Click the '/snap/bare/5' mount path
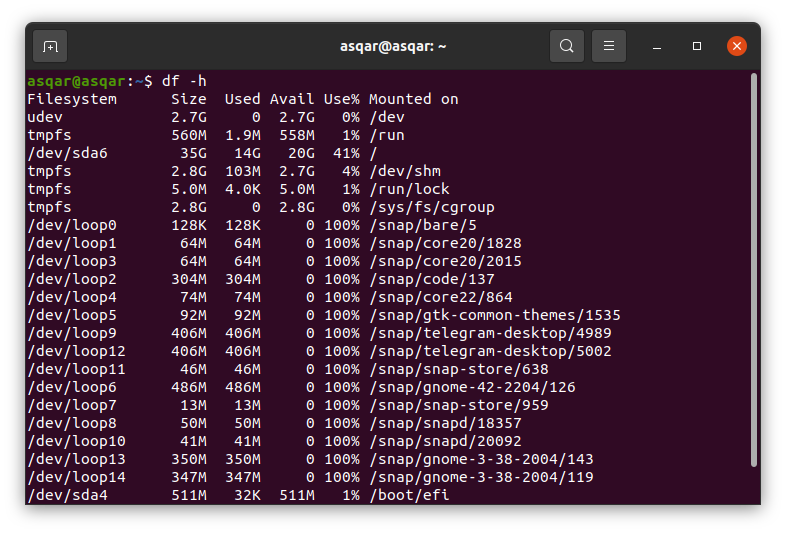786x533 pixels. (423, 225)
